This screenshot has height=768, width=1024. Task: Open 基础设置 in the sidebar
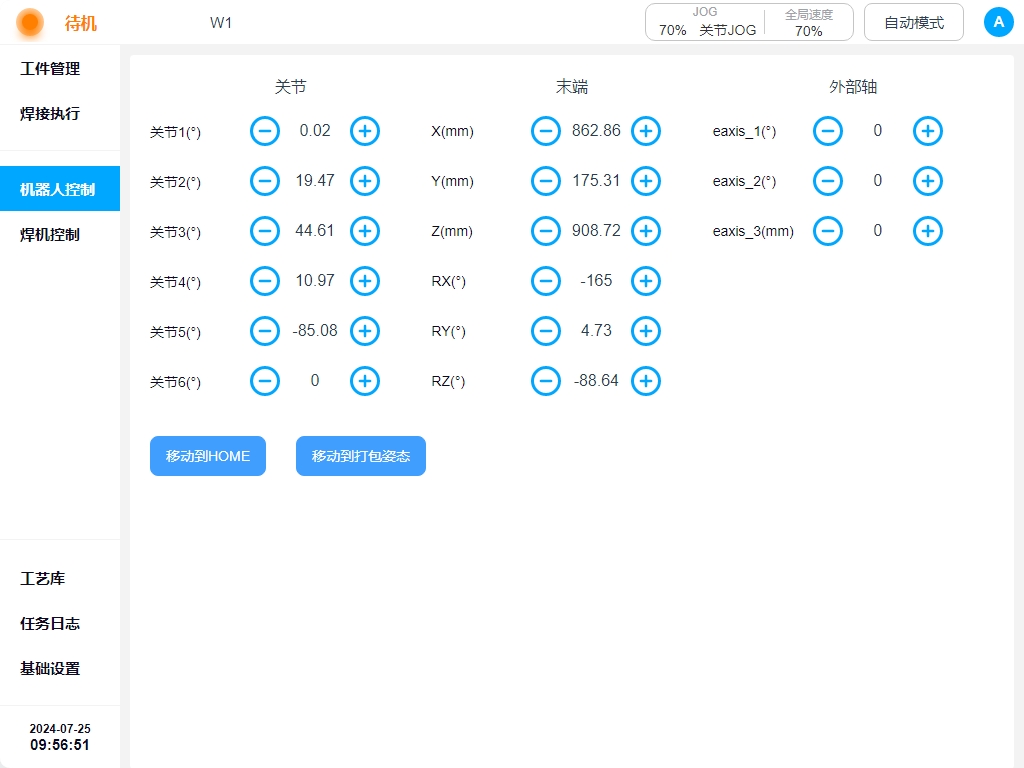tap(50, 668)
